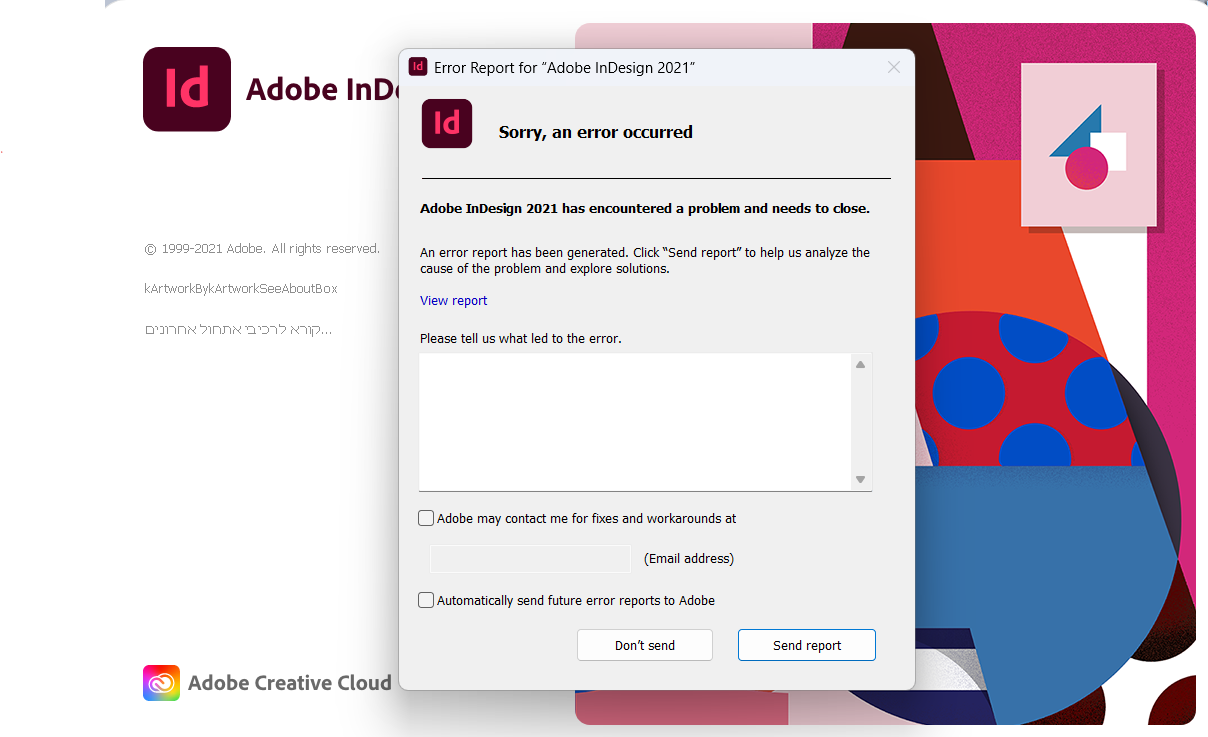
Task: Click the error description text area
Action: point(634,421)
